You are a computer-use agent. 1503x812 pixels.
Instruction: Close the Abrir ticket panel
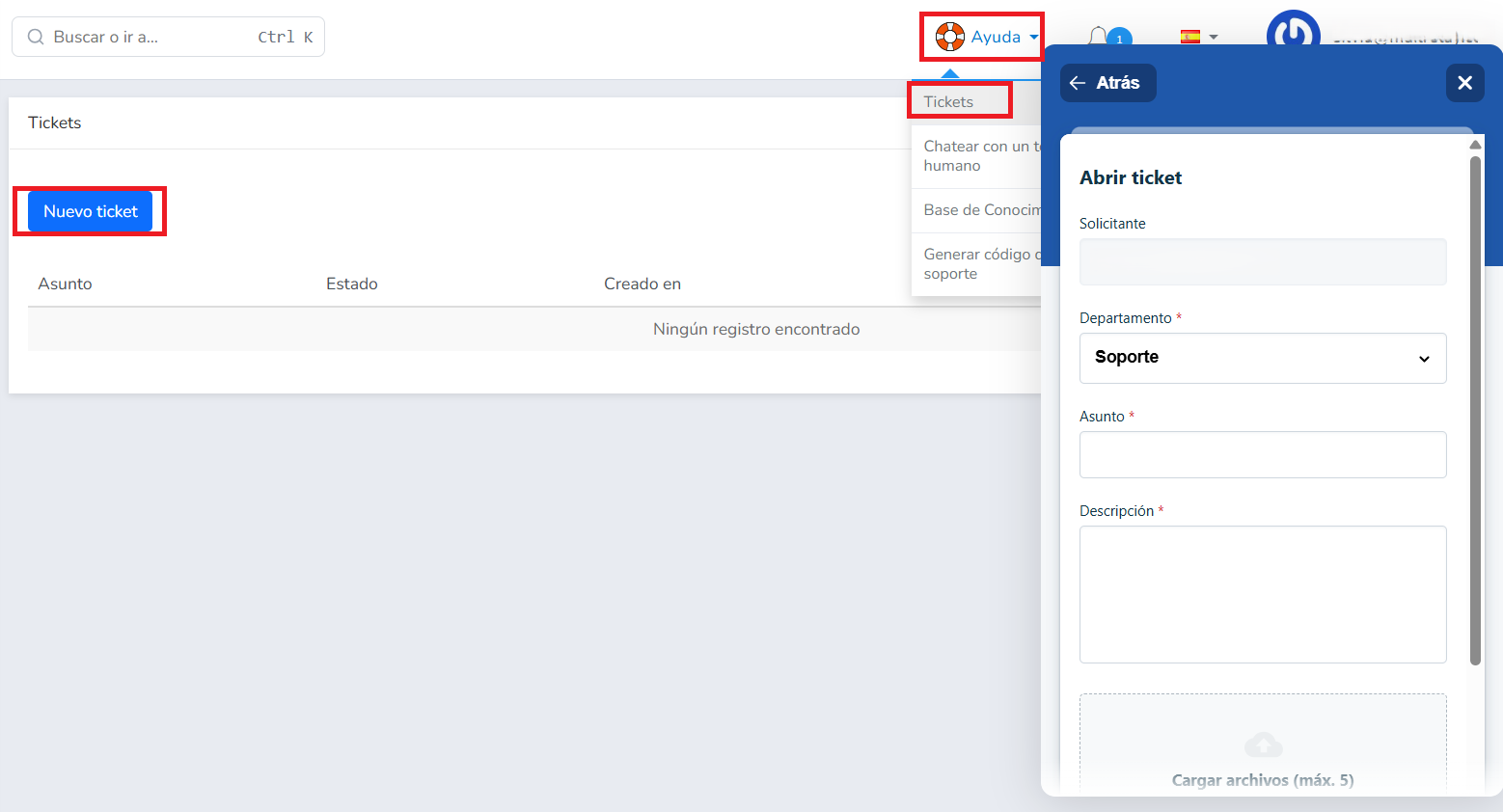click(x=1464, y=83)
